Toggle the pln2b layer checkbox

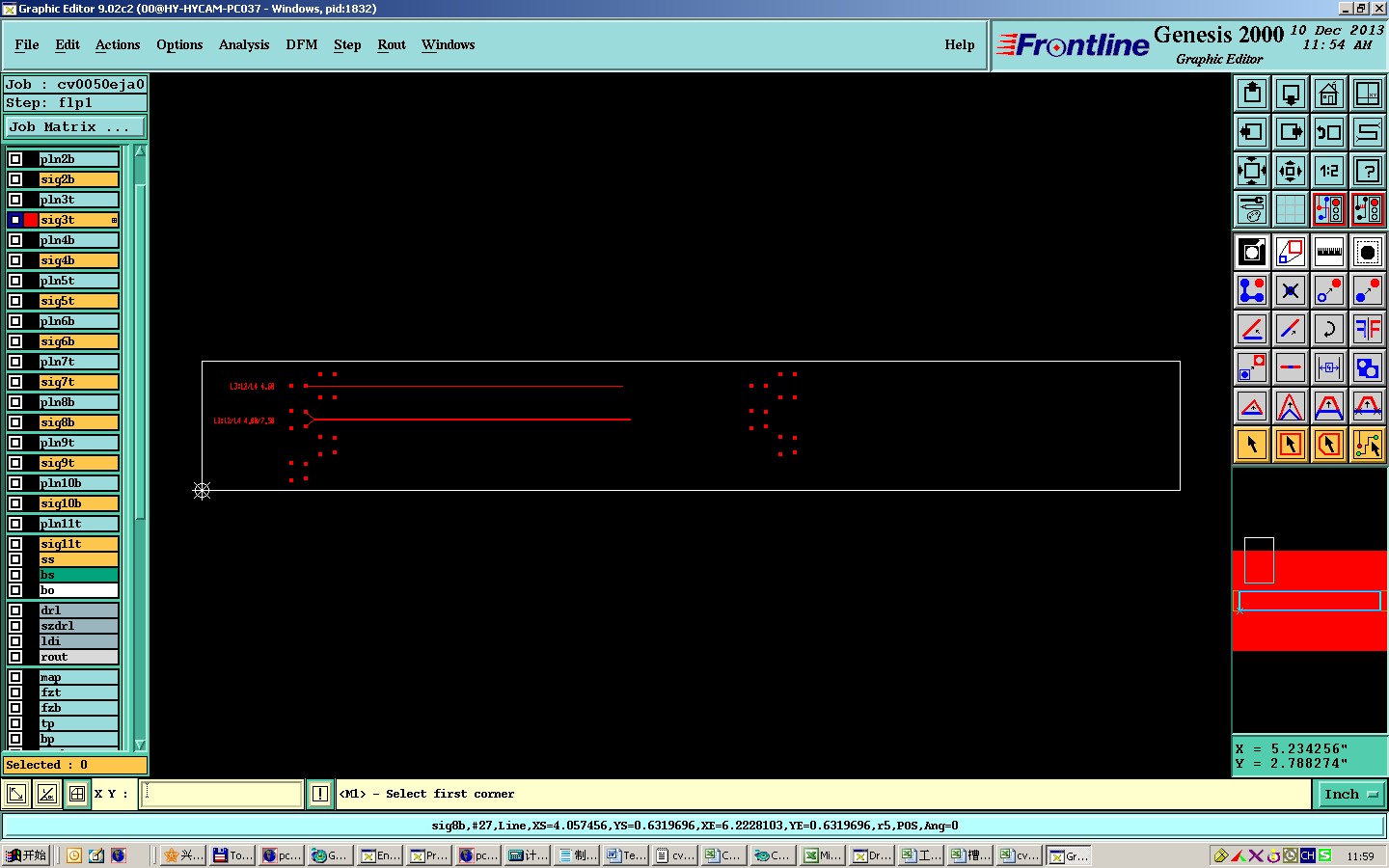15,159
